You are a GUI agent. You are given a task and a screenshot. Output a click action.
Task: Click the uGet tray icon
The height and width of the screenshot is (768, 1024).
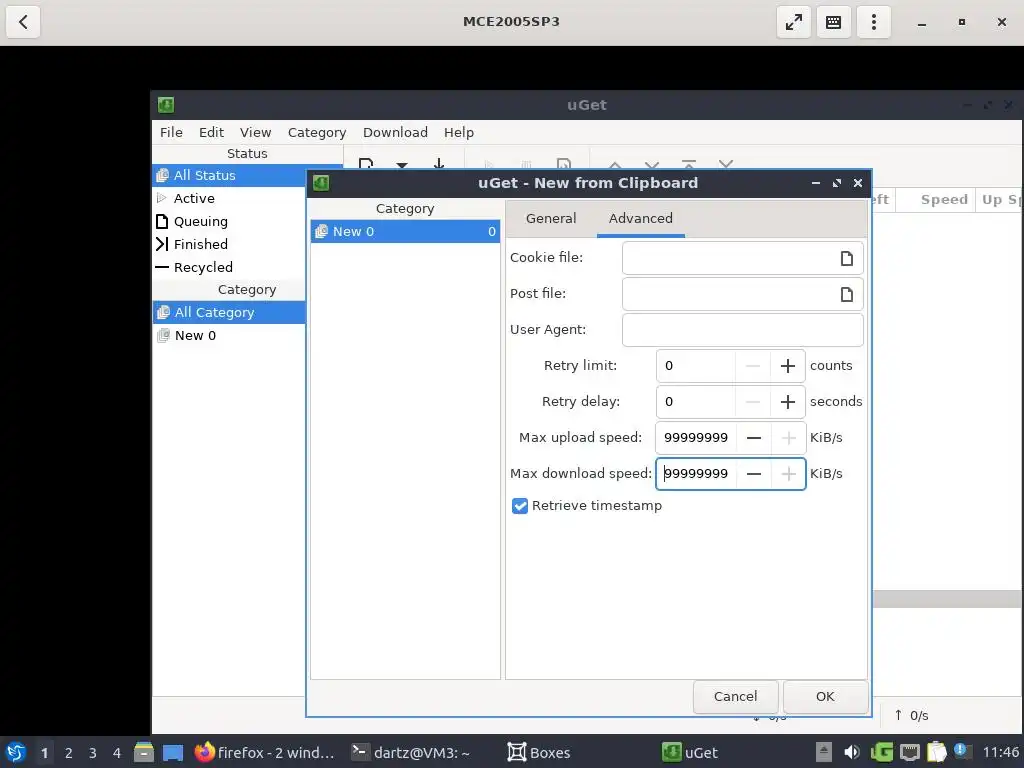pos(881,752)
